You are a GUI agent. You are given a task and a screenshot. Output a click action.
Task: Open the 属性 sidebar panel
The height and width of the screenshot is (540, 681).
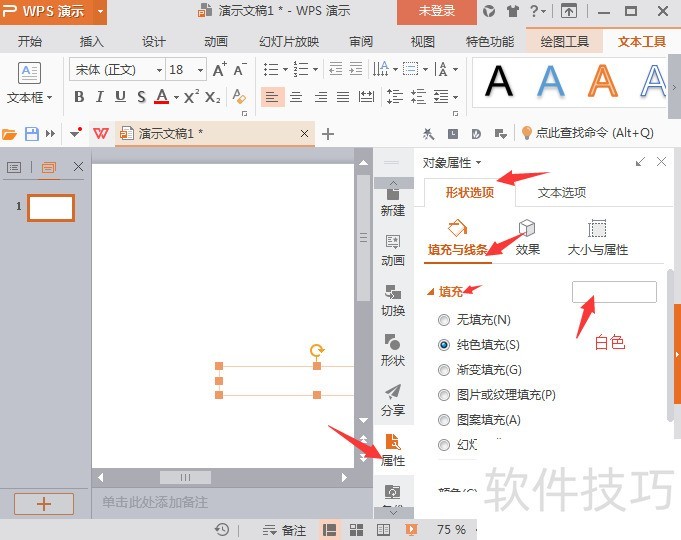coord(393,450)
